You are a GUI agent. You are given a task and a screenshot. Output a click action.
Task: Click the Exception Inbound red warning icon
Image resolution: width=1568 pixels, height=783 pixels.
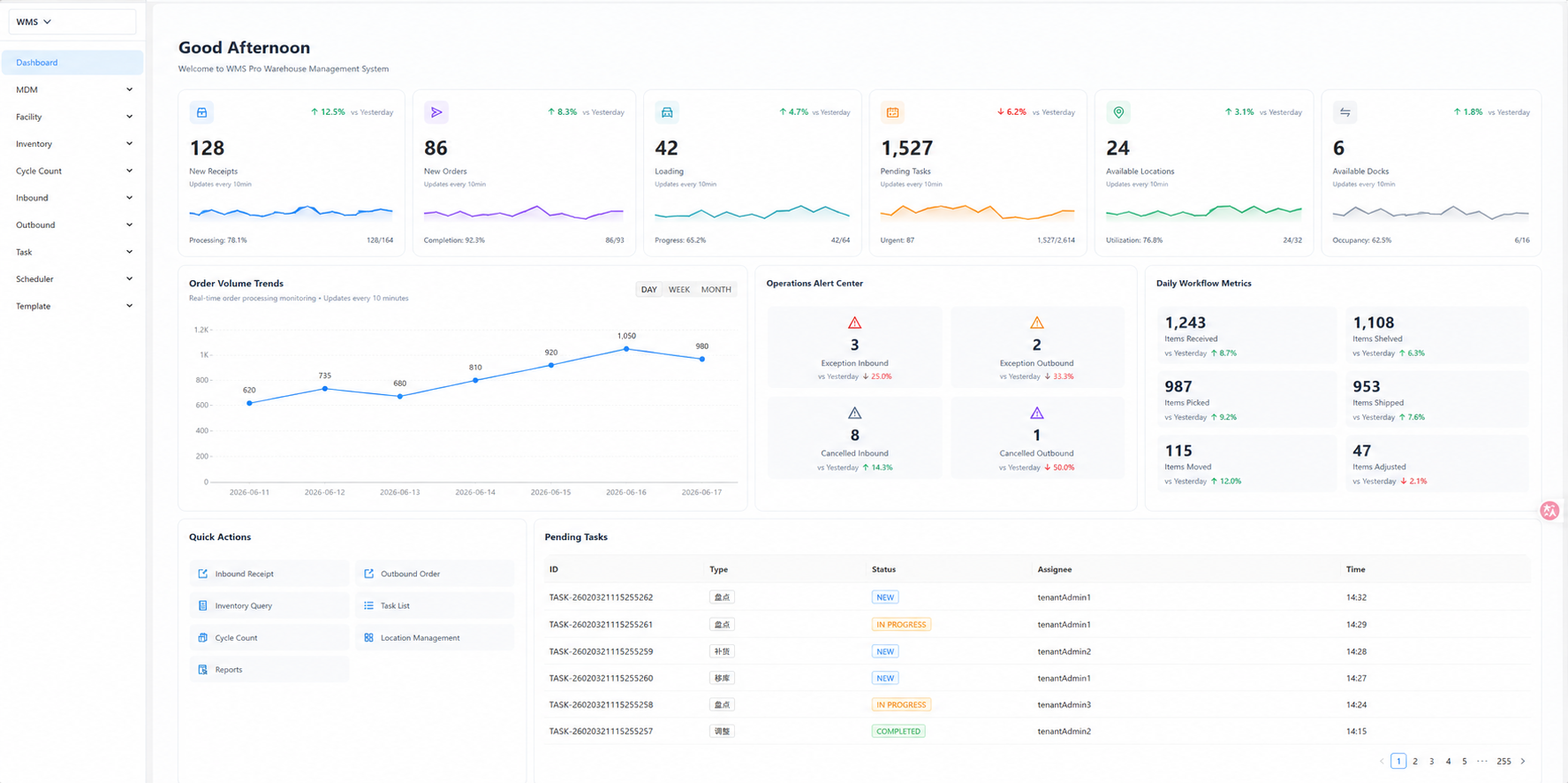(854, 323)
